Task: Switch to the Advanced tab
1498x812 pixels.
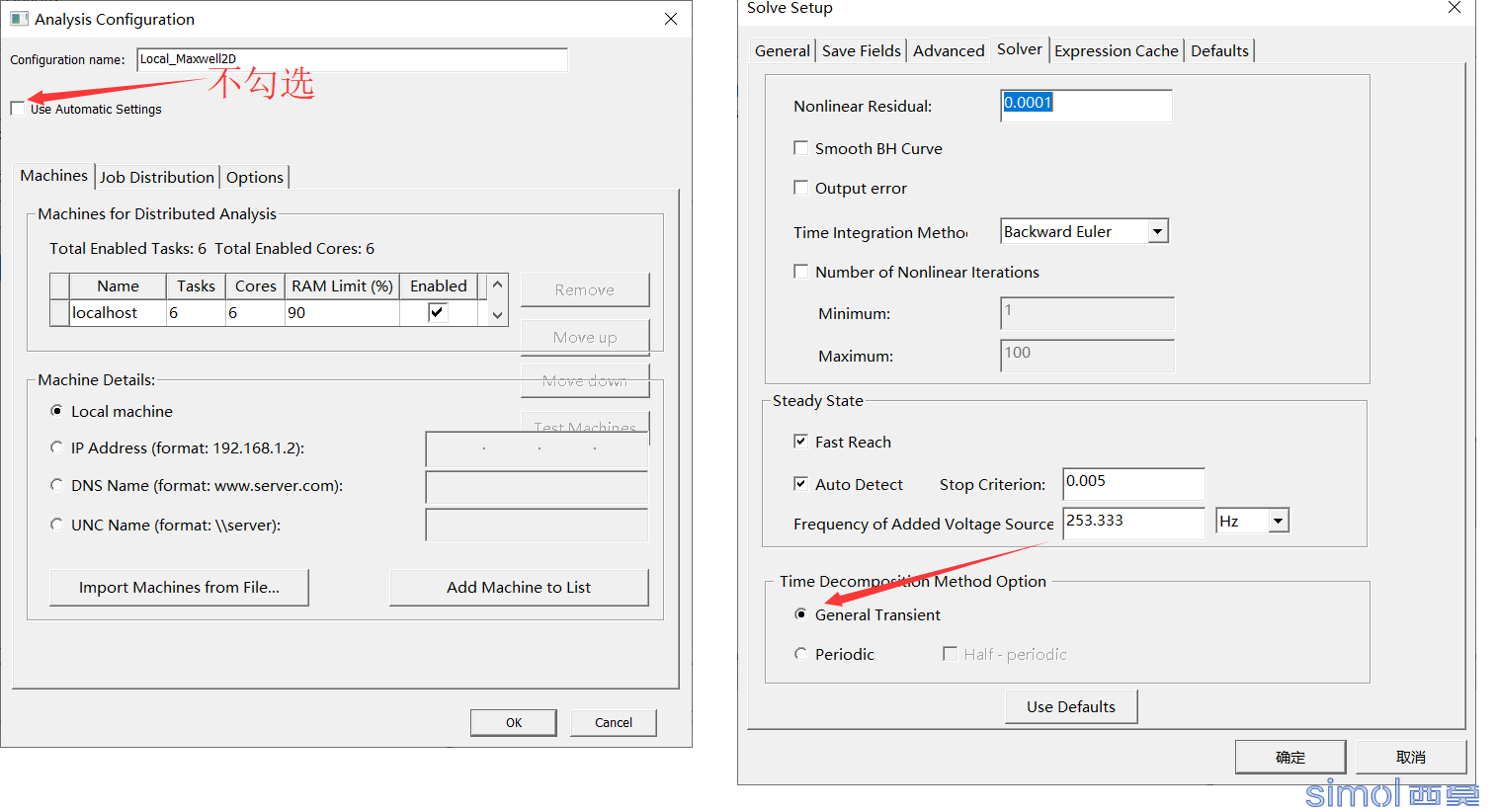Action: click(949, 50)
